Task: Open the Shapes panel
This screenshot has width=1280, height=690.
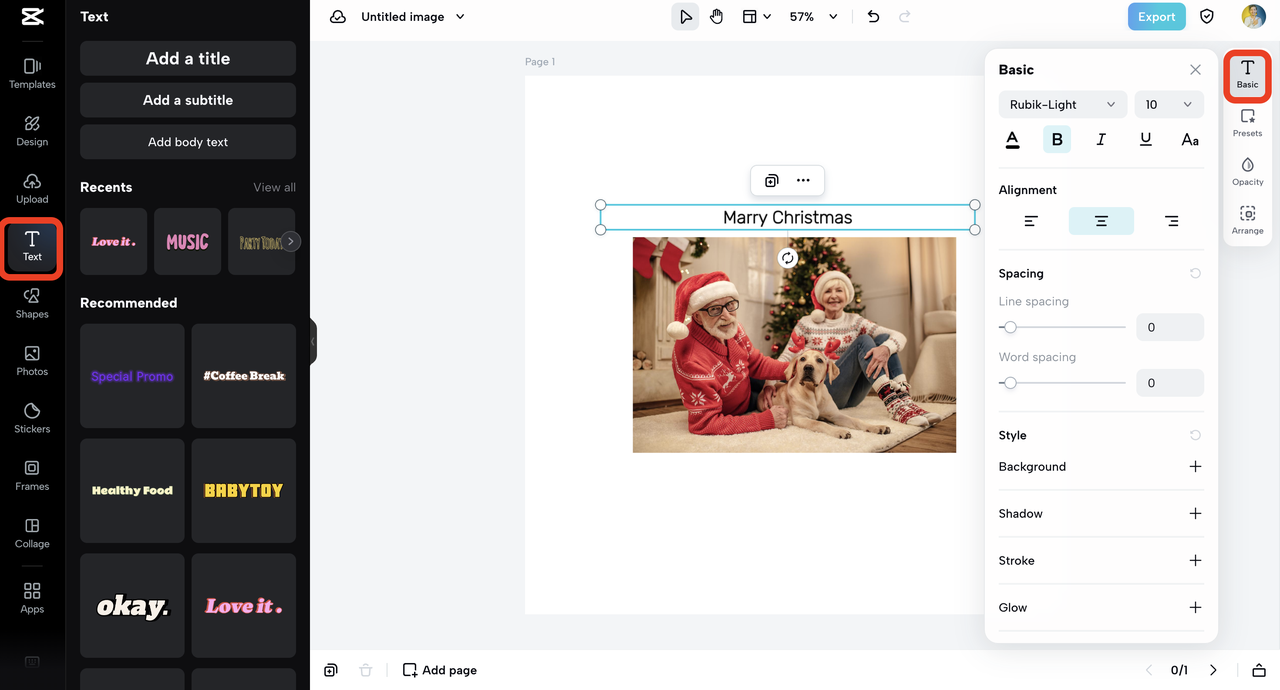Action: [32, 303]
